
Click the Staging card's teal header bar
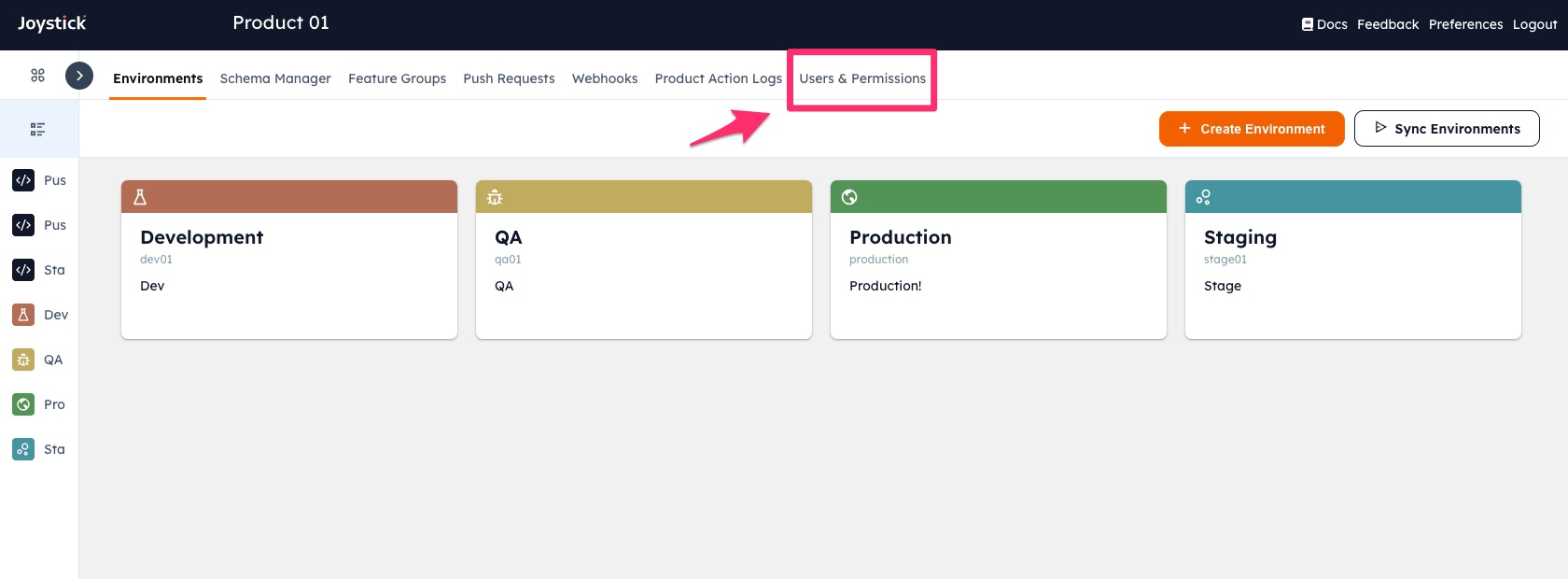(1353, 197)
